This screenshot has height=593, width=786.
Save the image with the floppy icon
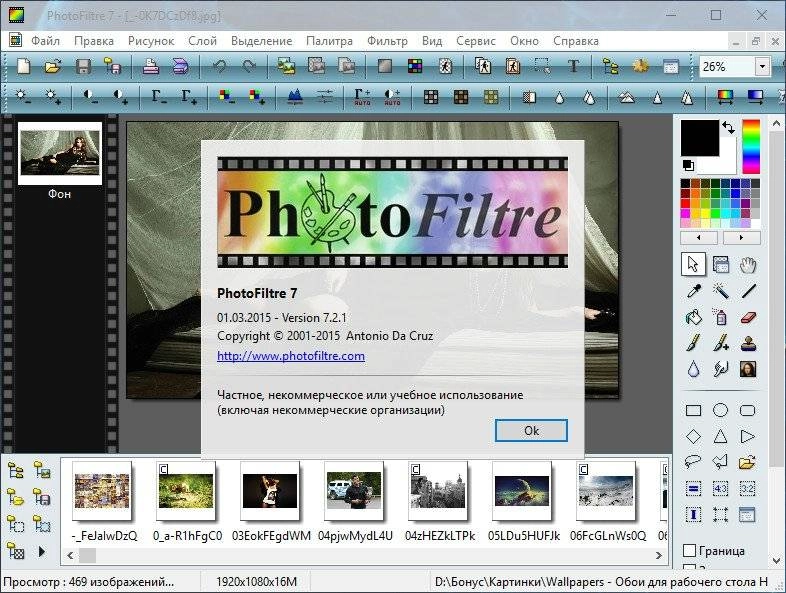tap(83, 66)
